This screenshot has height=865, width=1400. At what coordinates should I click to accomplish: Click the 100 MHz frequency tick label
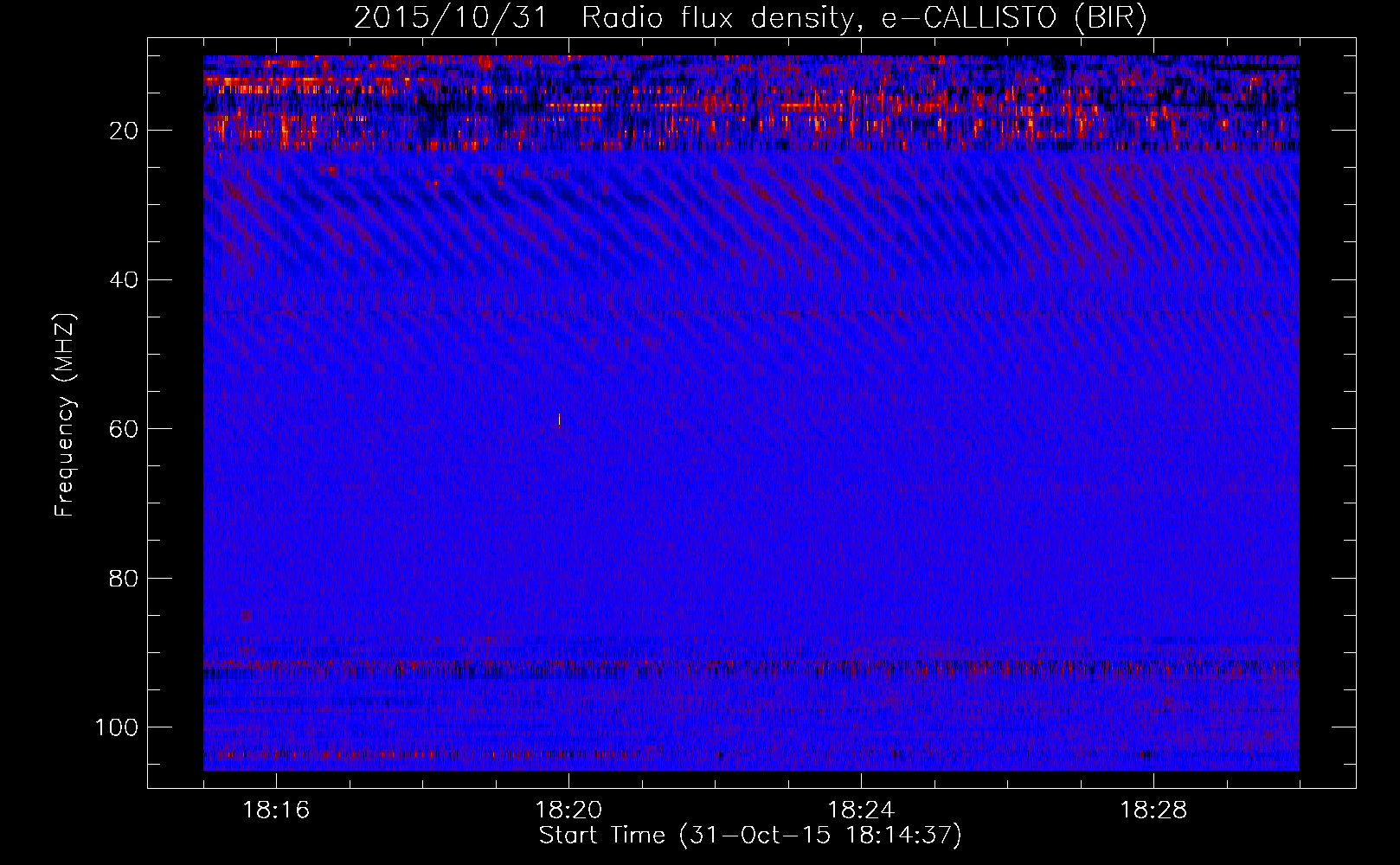[x=117, y=727]
